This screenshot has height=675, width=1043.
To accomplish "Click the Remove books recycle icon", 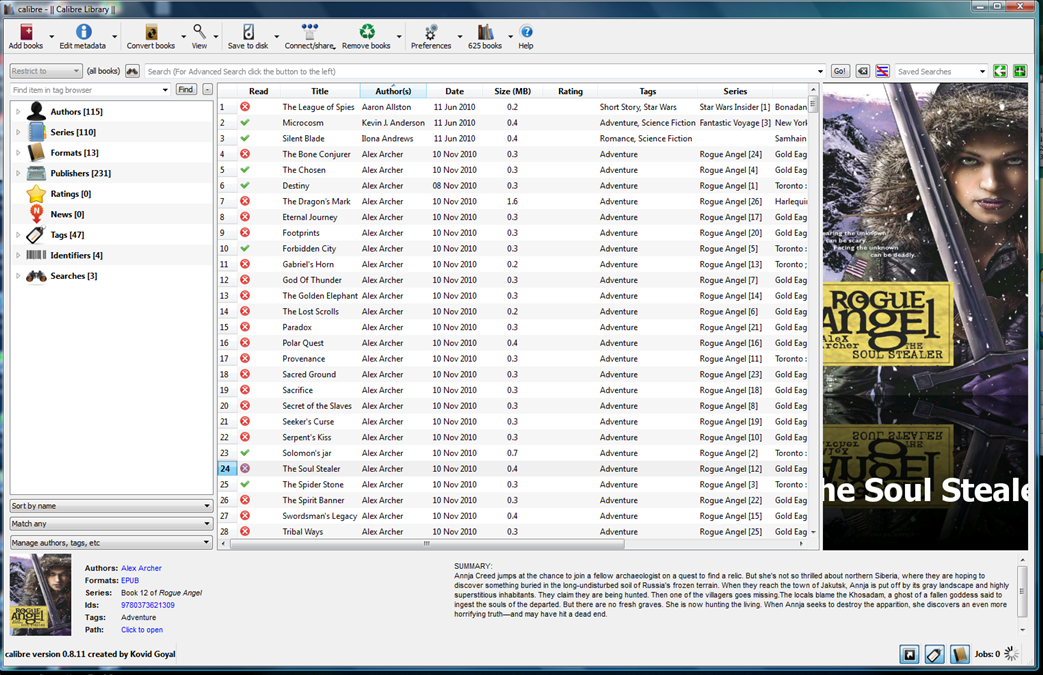I will click(366, 35).
